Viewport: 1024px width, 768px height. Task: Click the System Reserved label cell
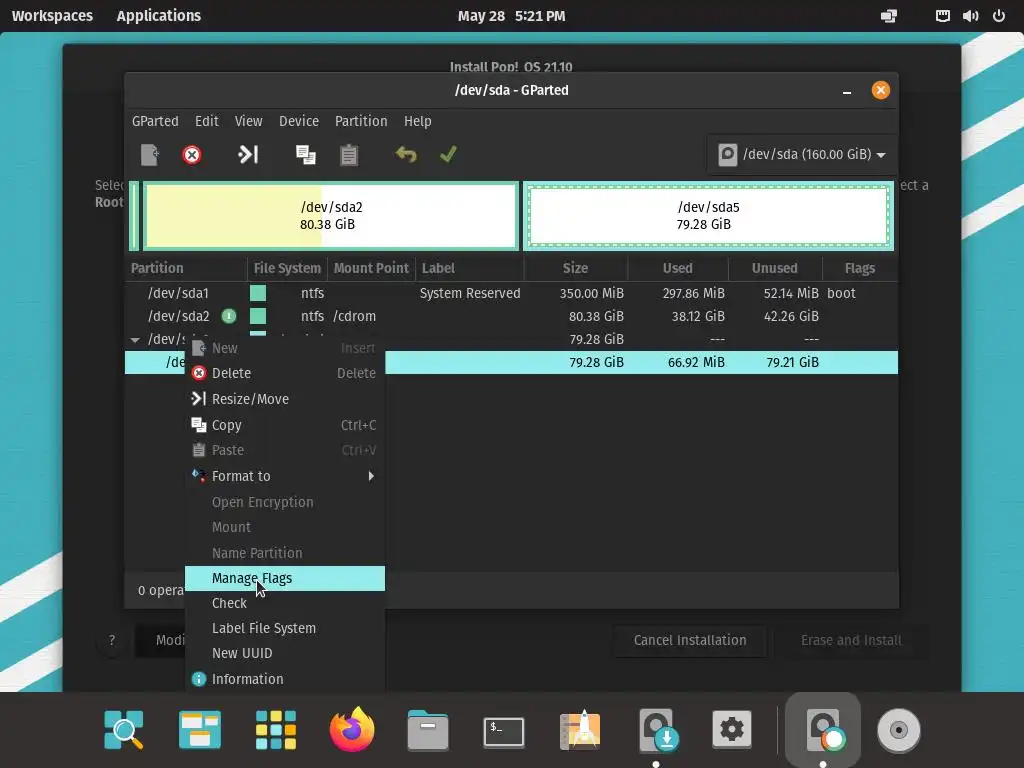470,293
